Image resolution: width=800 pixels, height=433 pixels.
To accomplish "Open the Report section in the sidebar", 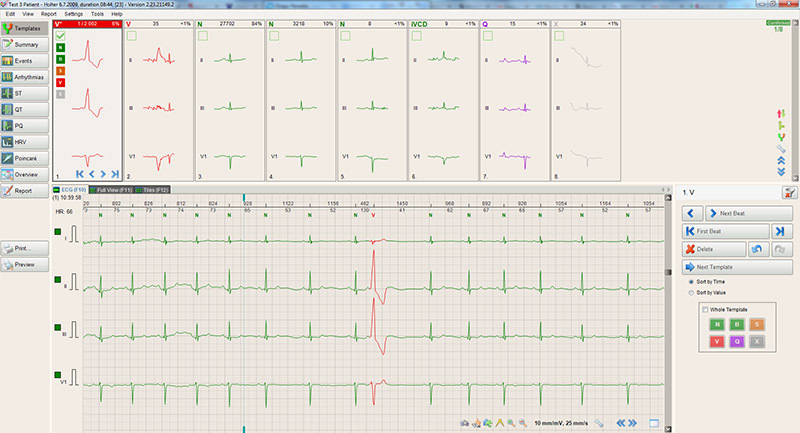I will point(24,191).
